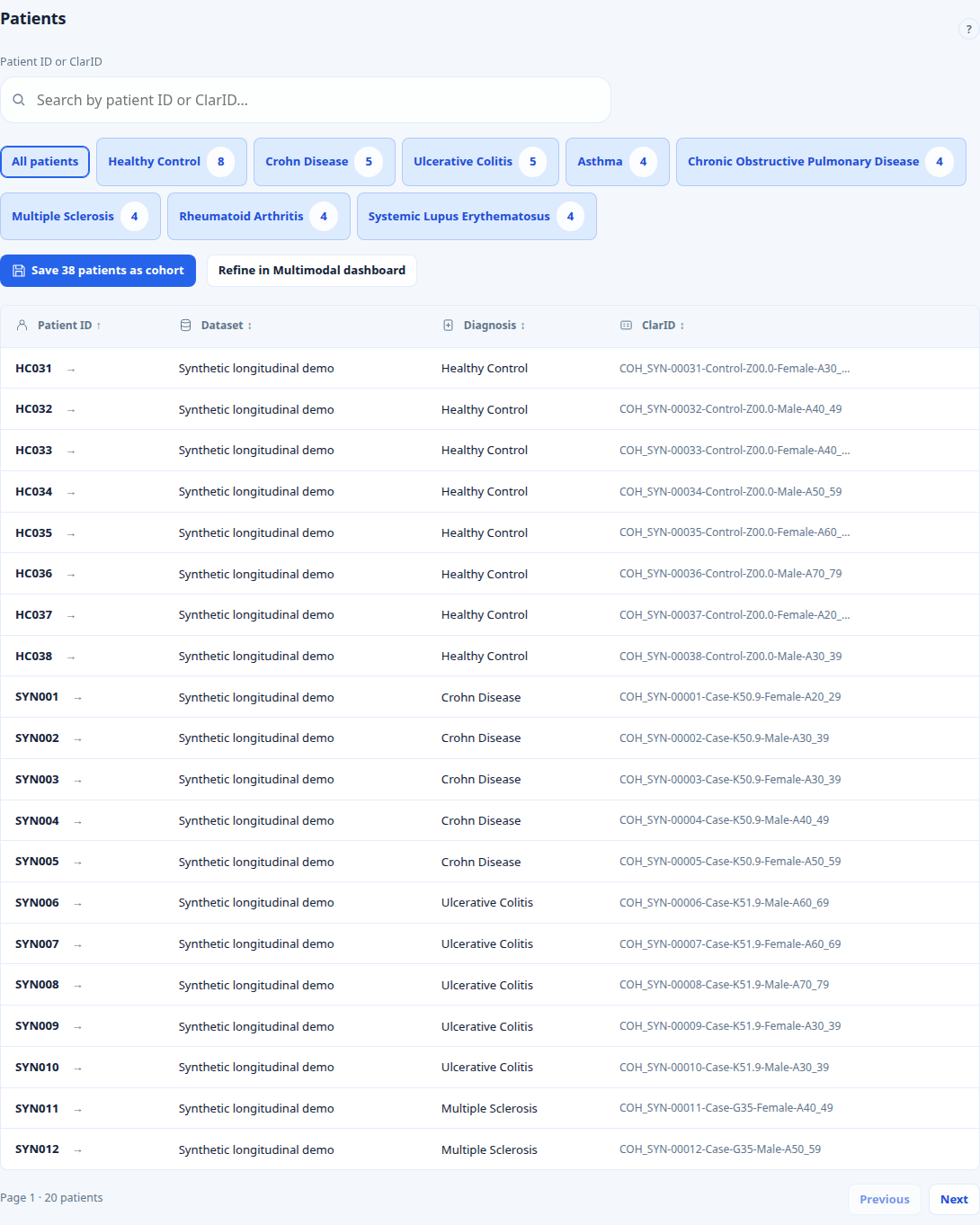
Task: Click 'Healthy Control' diagnosis in HC034 row
Action: click(x=485, y=492)
